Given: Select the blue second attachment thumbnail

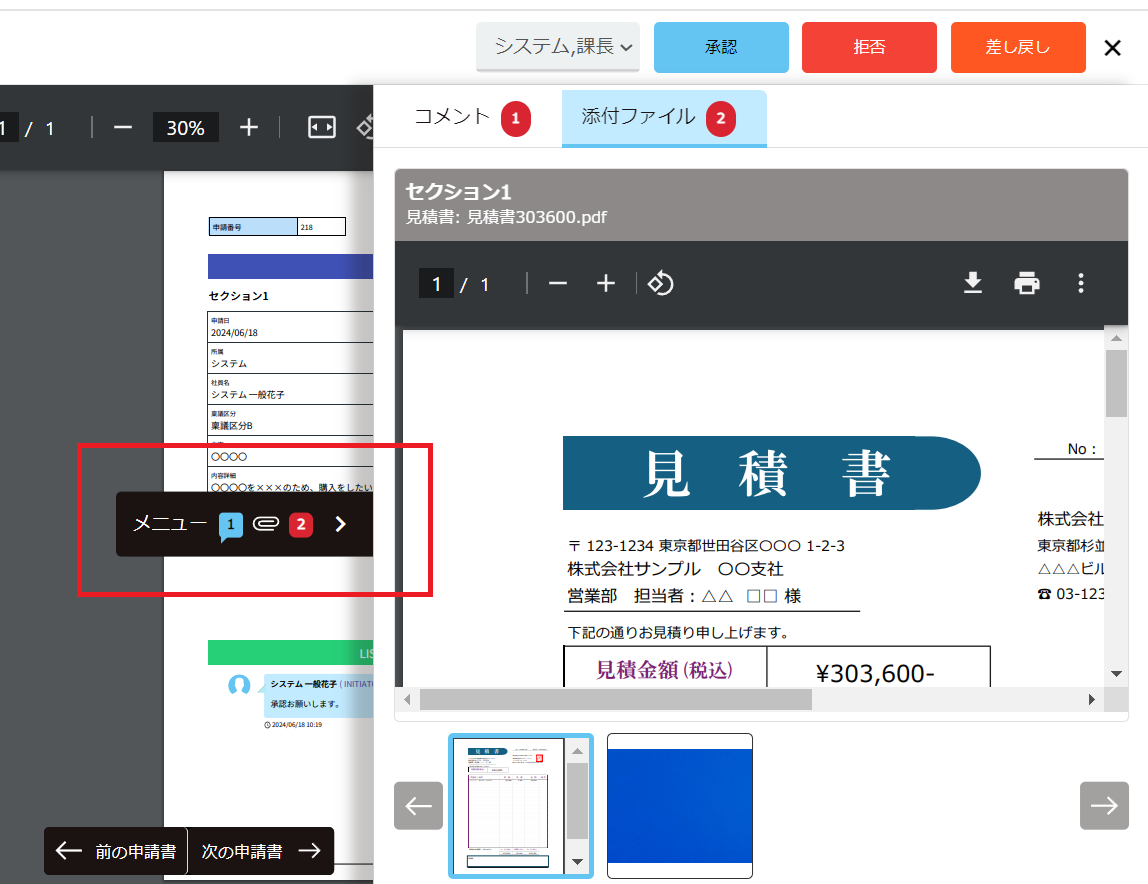Looking at the screenshot, I should pyautogui.click(x=679, y=806).
